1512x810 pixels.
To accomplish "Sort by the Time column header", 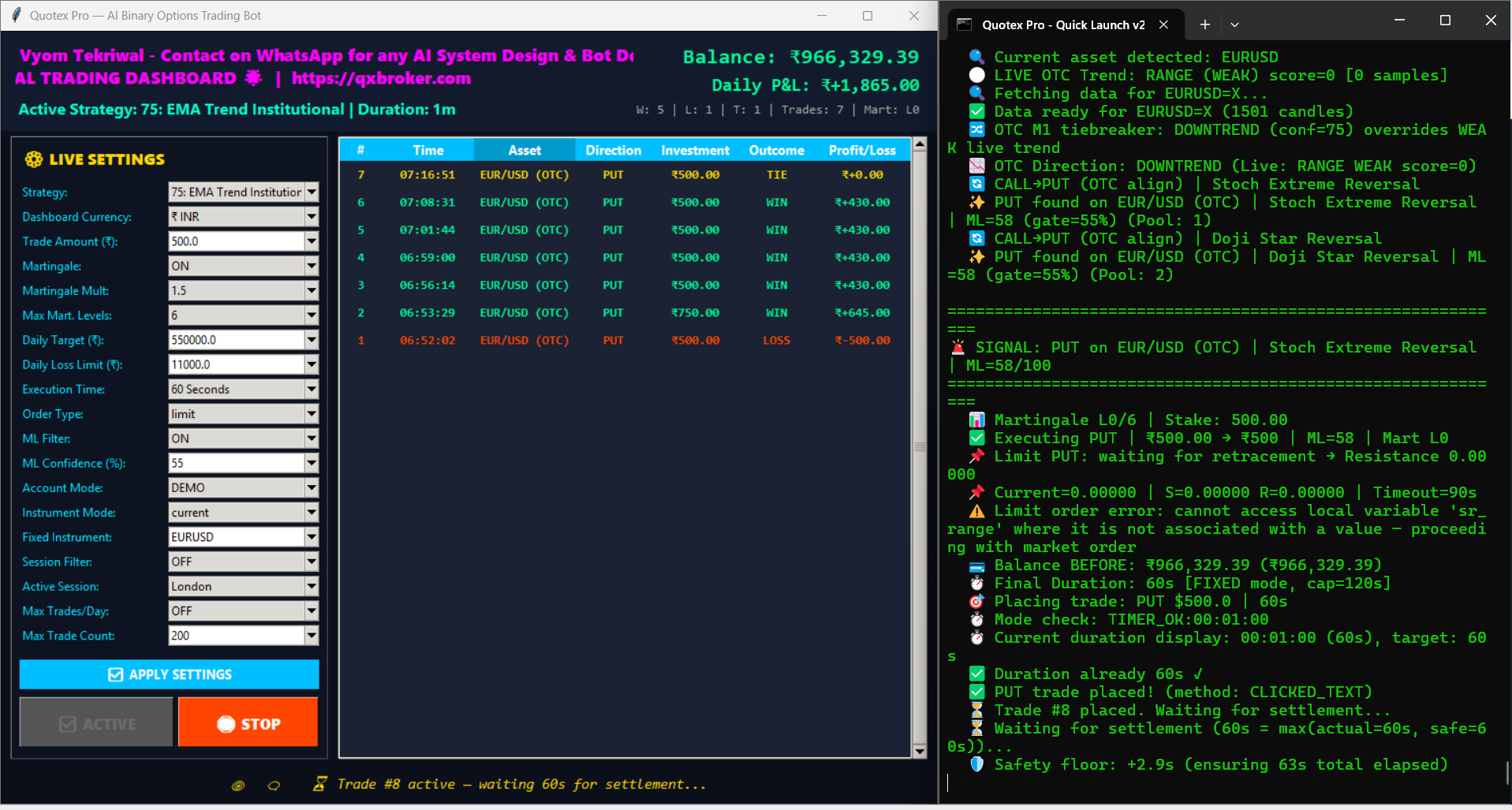I will click(428, 150).
